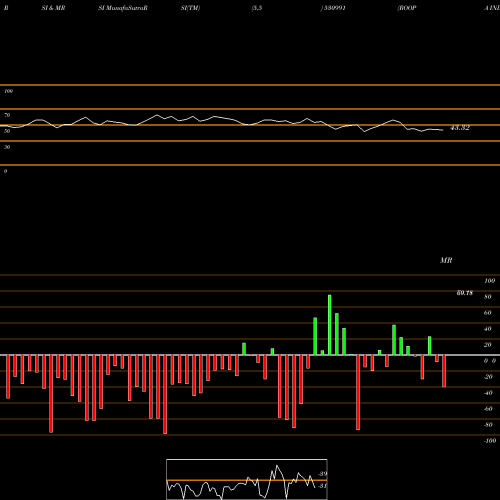Screen dimensions: 500x500
Task: Click the MR panel title label
Action: coord(446,260)
